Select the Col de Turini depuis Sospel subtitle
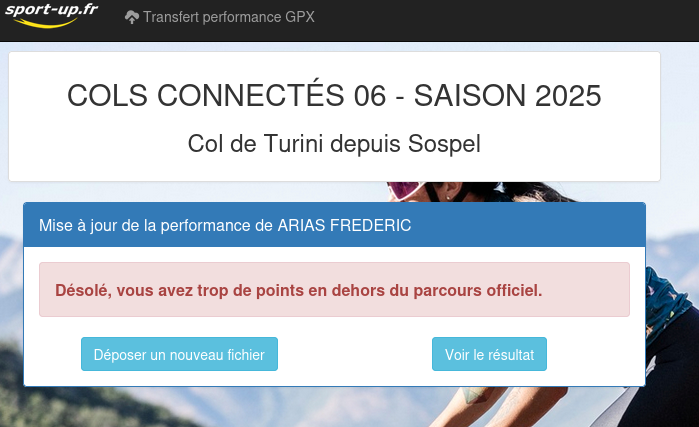The height and width of the screenshot is (427, 699). pos(334,144)
